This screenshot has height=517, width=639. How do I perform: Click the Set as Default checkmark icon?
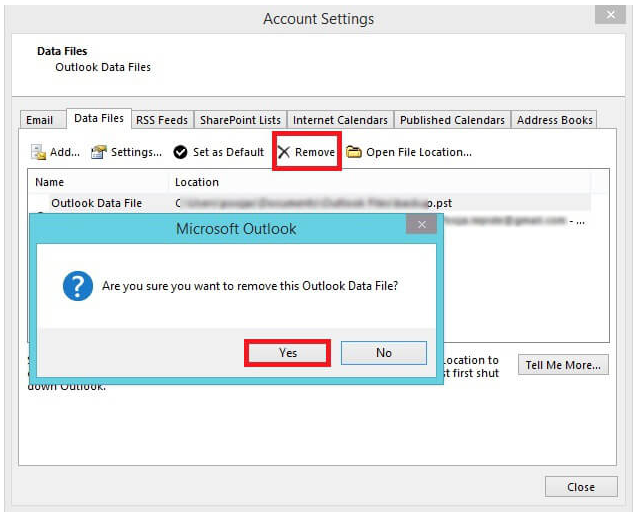[x=180, y=152]
